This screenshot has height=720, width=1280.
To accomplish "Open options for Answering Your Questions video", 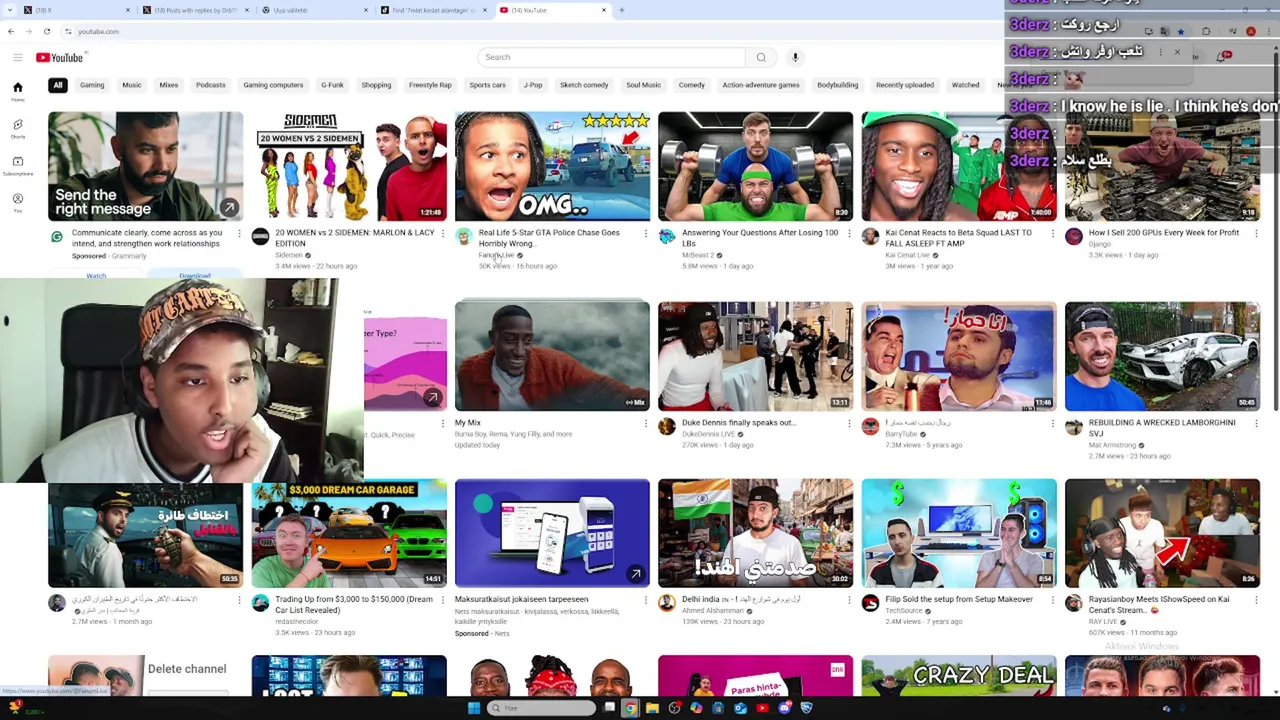I will coord(849,234).
